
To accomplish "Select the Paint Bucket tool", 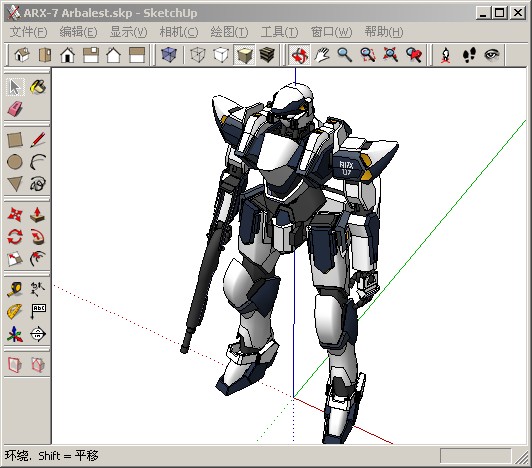I will (x=38, y=87).
